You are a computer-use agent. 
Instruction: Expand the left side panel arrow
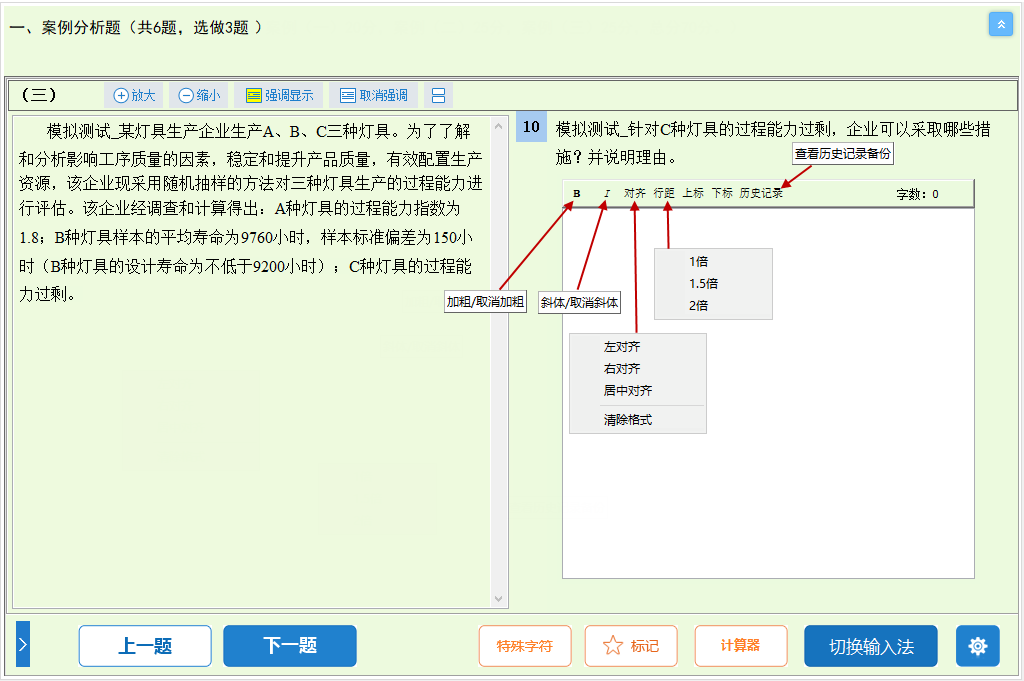click(x=23, y=644)
